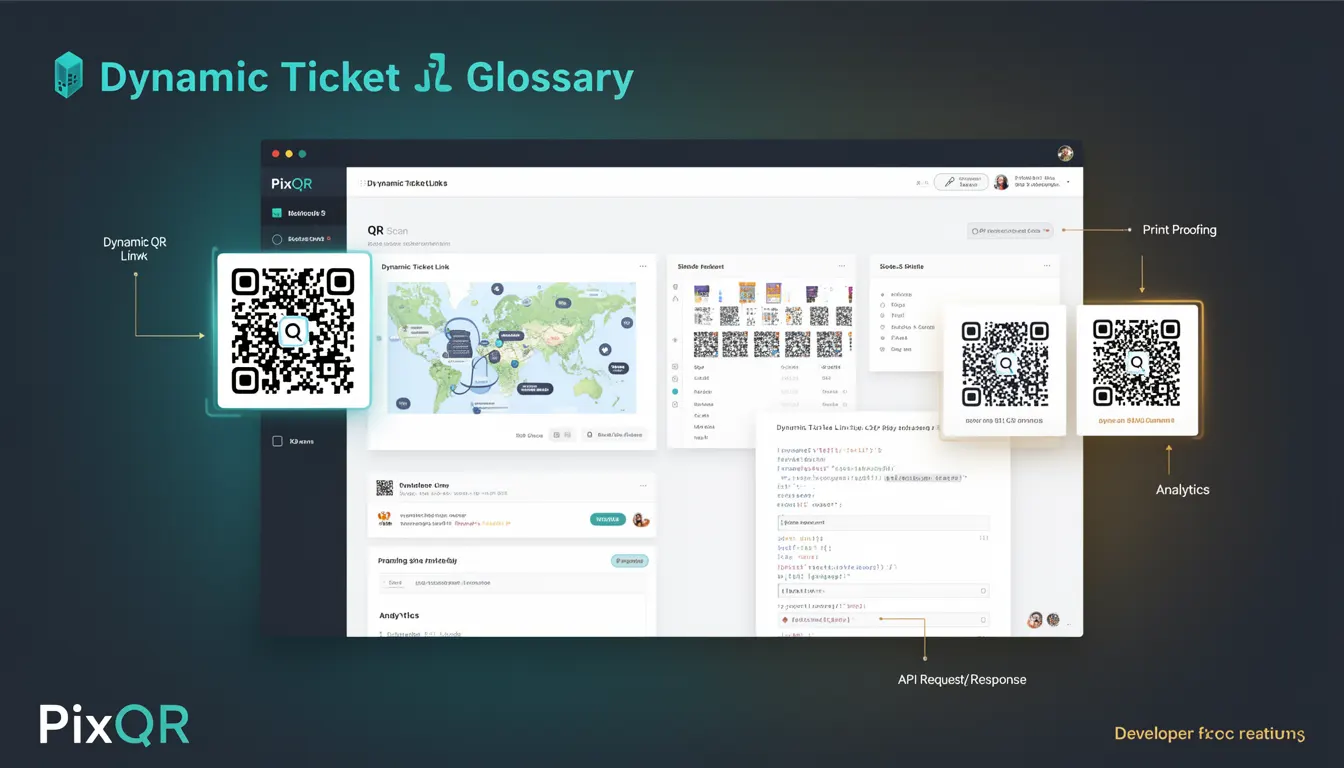
Task: Select the sidebar item with circle outline icon
Action: pyautogui.click(x=299, y=239)
